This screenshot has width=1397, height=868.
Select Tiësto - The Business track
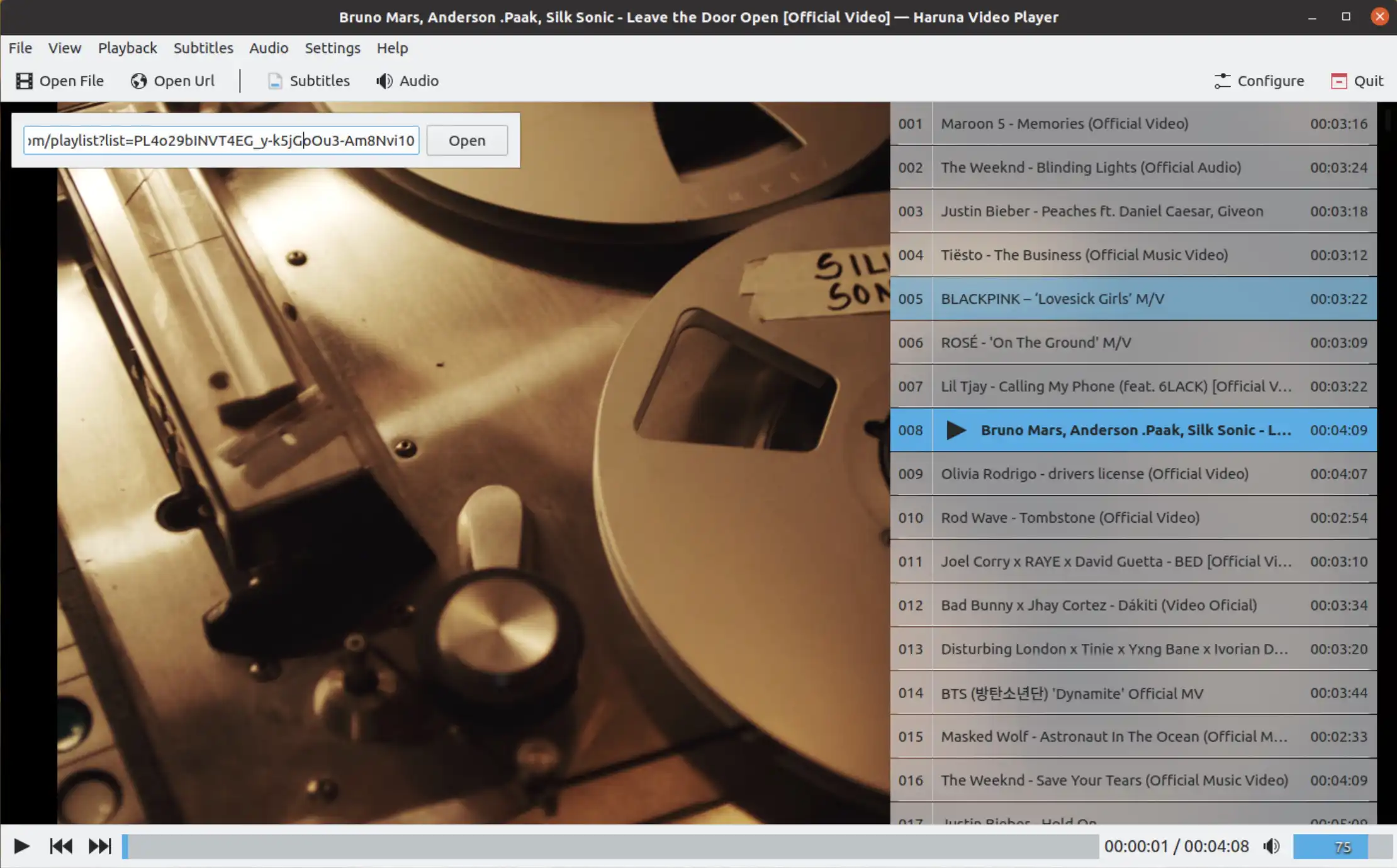(1133, 255)
